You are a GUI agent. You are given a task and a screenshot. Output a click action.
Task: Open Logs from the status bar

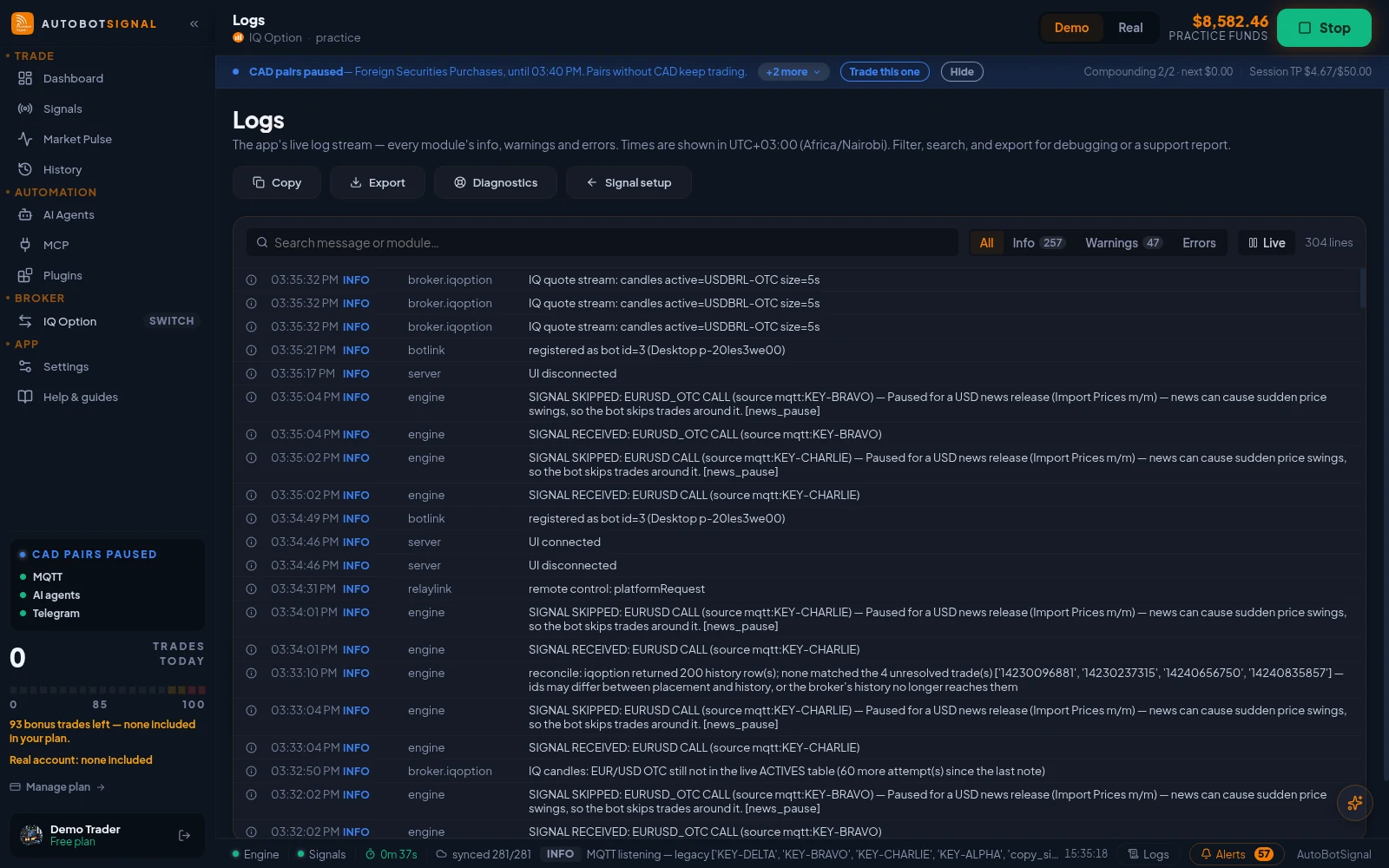[x=1148, y=854]
